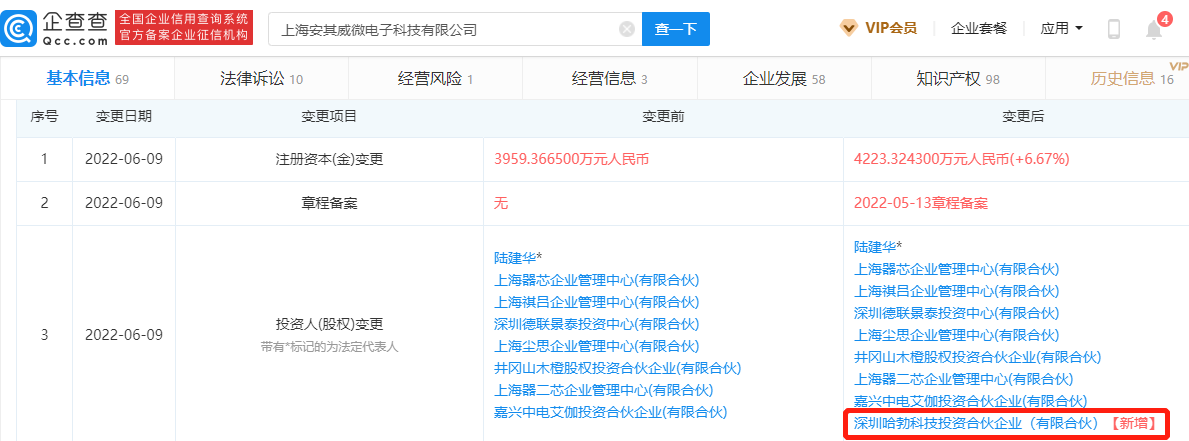Click the 章程备案 change item cell
Image resolution: width=1189 pixels, height=441 pixels.
pos(329,203)
